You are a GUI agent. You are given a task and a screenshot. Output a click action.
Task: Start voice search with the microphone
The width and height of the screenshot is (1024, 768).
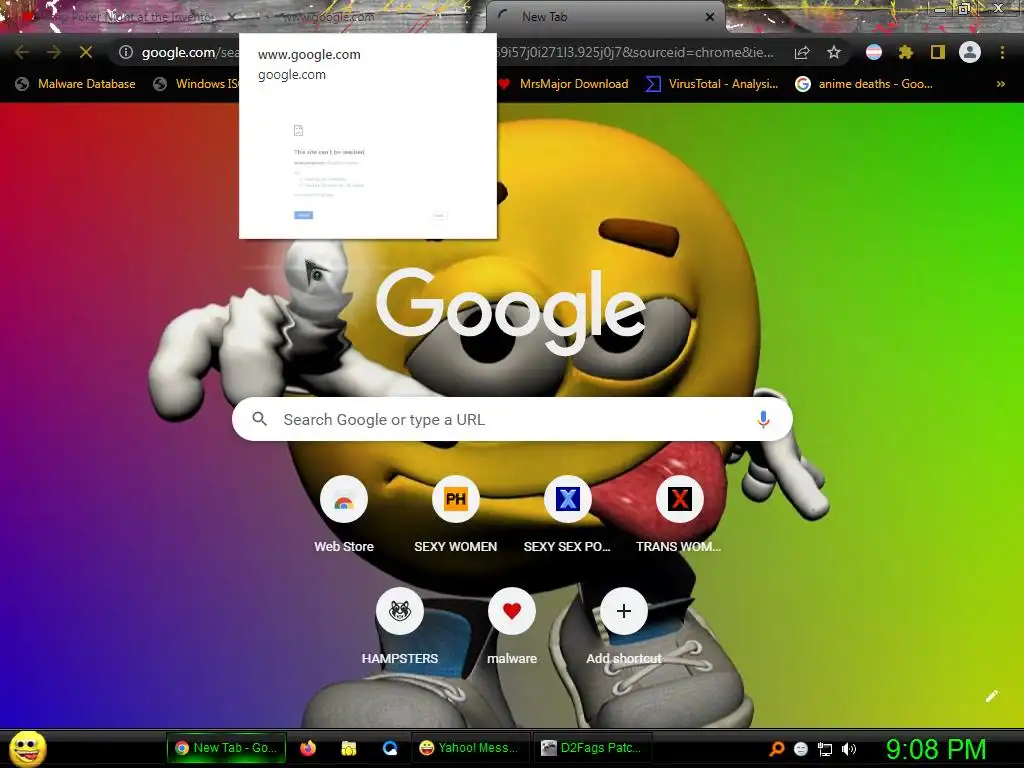(x=763, y=419)
